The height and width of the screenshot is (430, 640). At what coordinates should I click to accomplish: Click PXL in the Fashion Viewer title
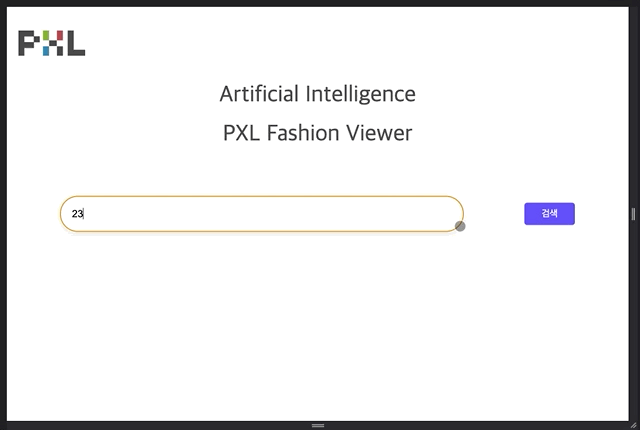click(241, 133)
